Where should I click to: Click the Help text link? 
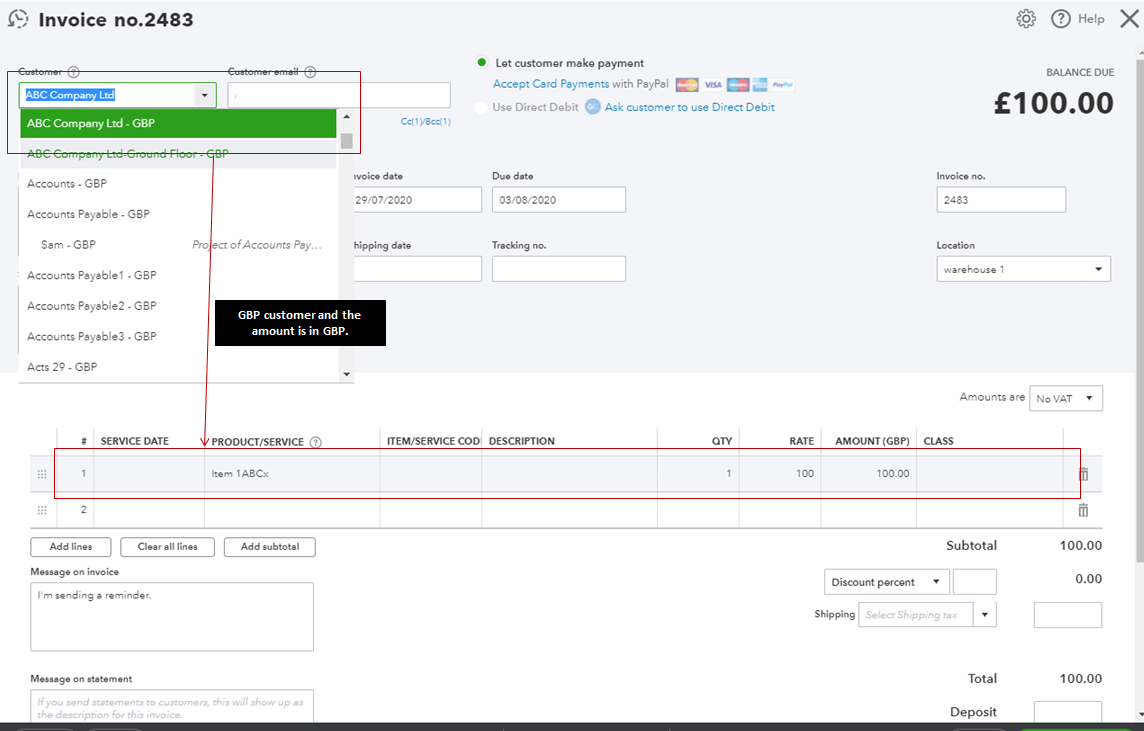pos(1091,19)
